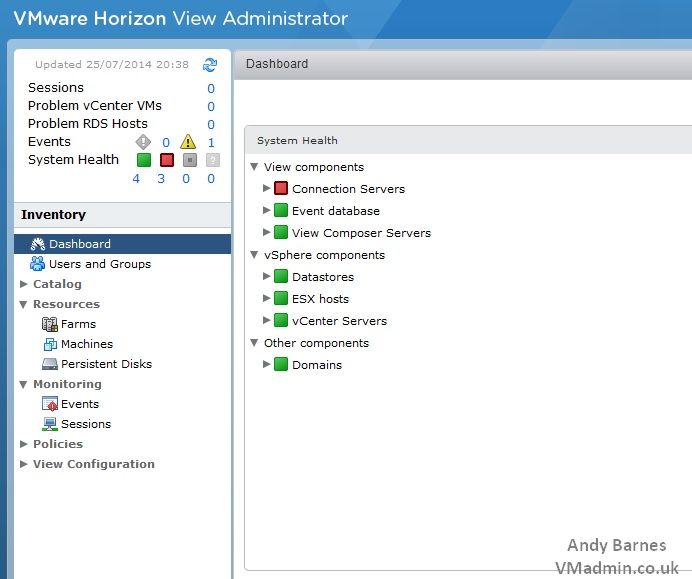Viewport: 692px width, 579px height.
Task: Expand the Catalog inventory section
Action: coord(24,284)
